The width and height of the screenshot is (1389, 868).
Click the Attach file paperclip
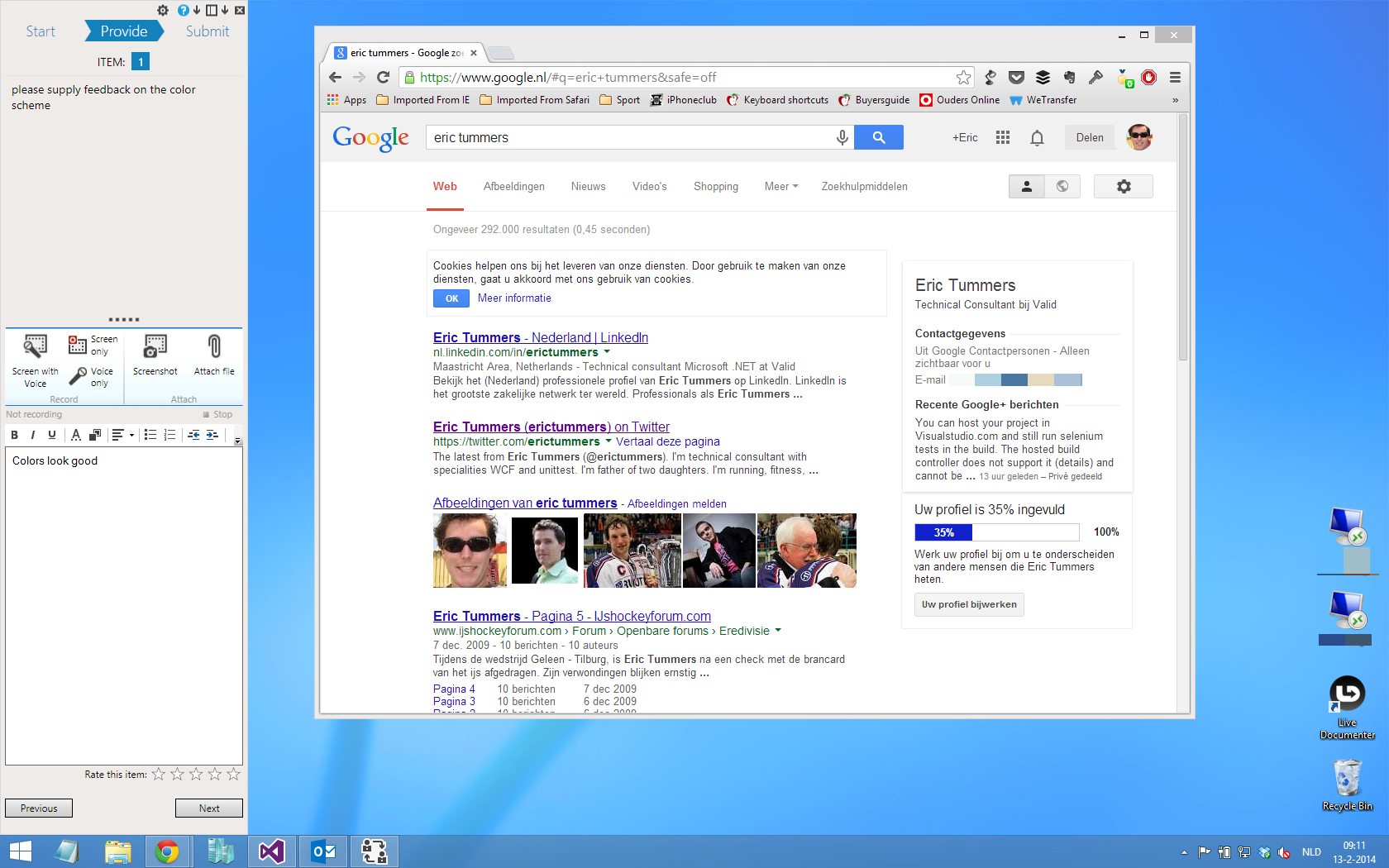pyautogui.click(x=214, y=355)
